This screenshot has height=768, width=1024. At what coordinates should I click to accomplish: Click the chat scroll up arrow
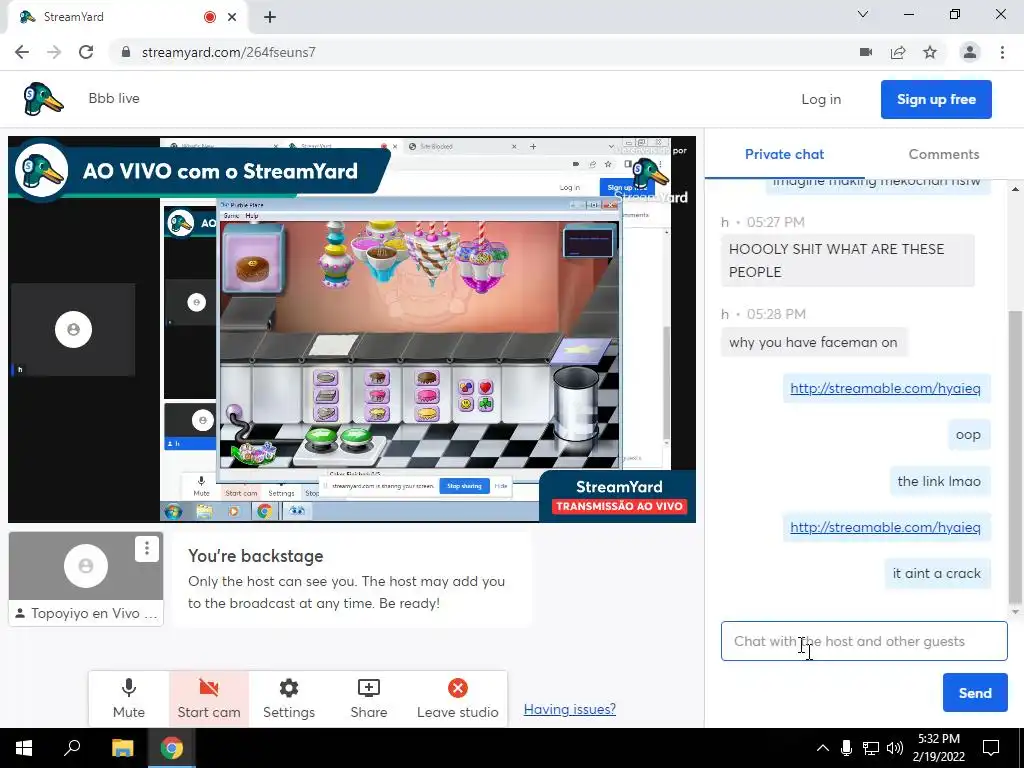[1015, 189]
